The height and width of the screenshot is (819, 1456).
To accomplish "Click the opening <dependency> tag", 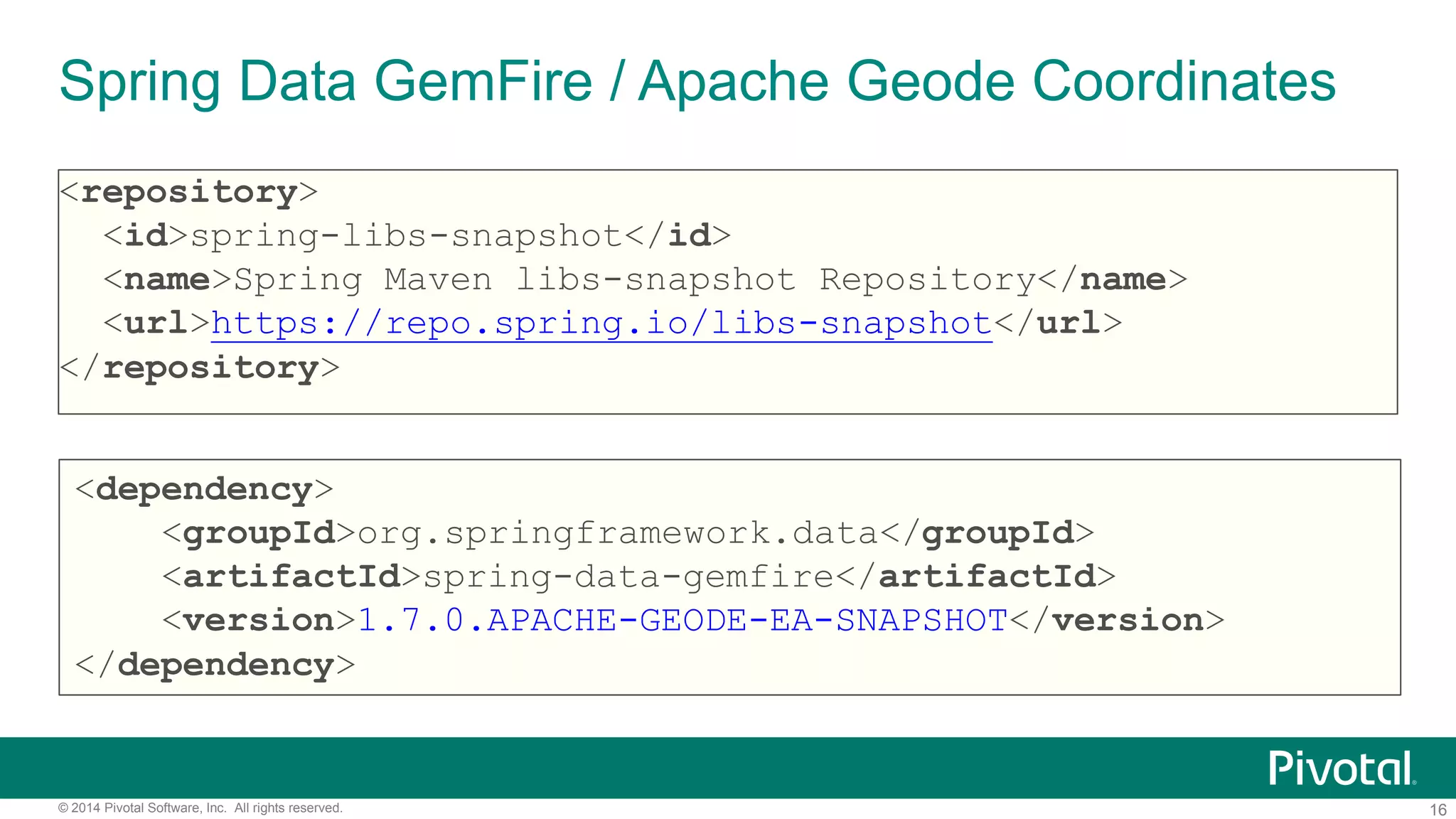I will (204, 489).
